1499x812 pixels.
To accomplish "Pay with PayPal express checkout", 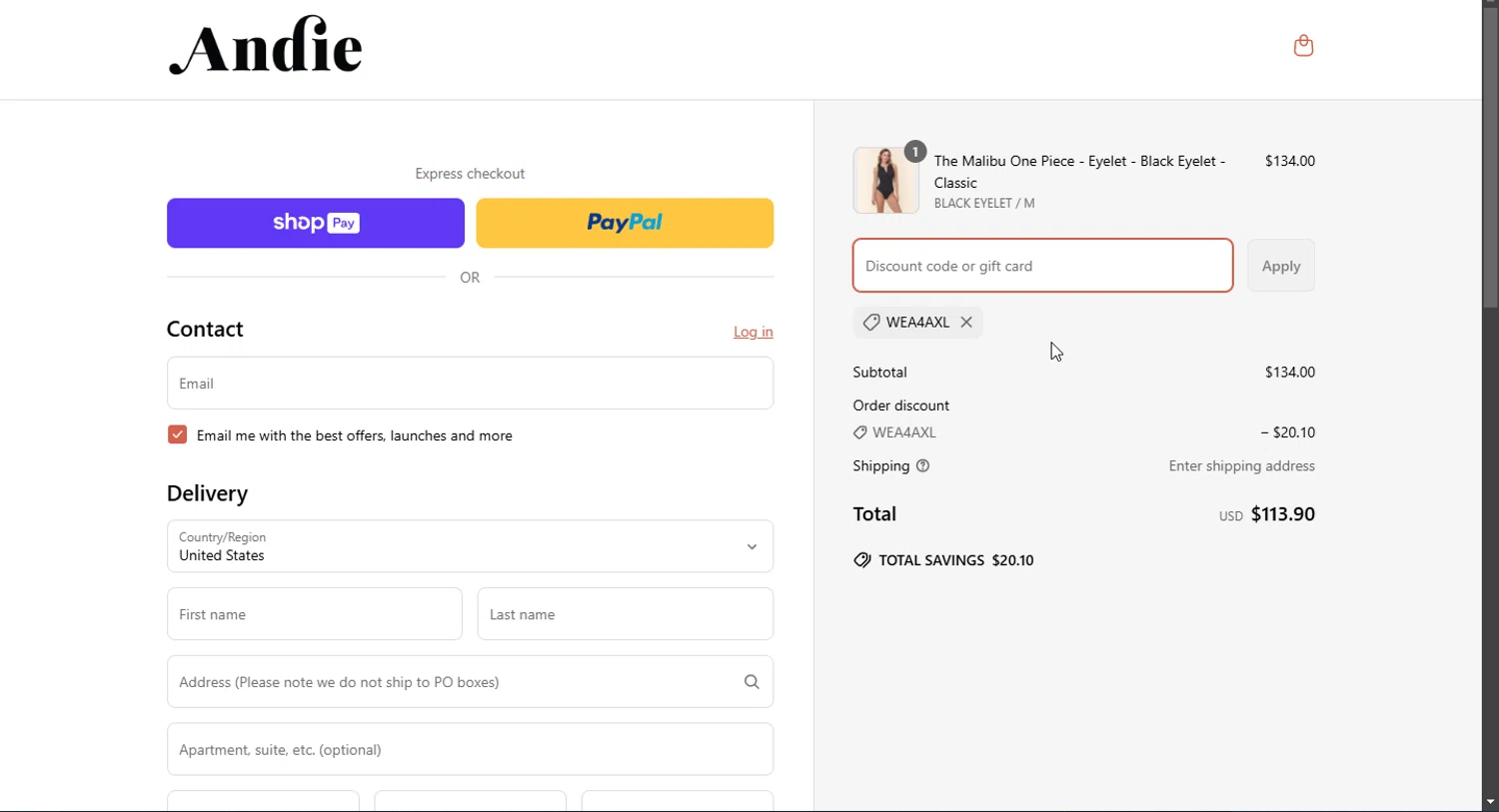I will tap(625, 223).
